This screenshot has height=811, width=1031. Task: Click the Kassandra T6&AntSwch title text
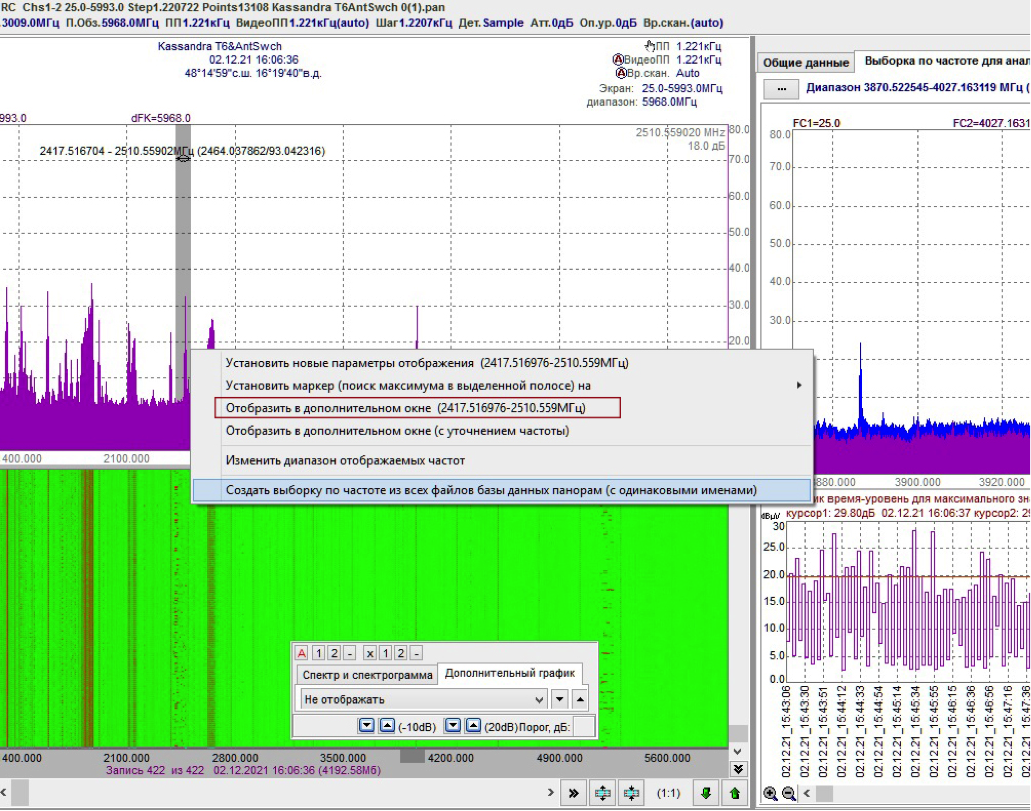tap(220, 46)
